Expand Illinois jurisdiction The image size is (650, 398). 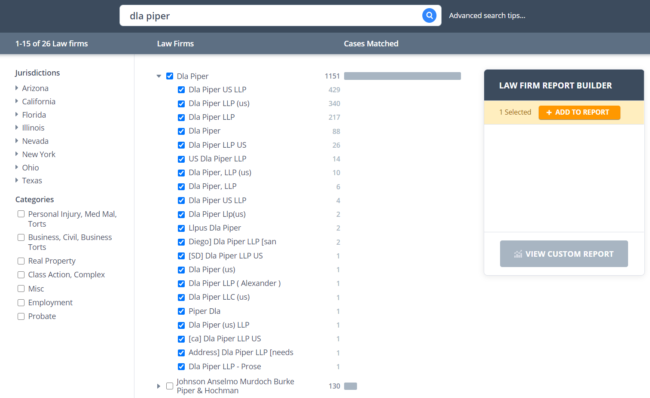click(x=17, y=128)
